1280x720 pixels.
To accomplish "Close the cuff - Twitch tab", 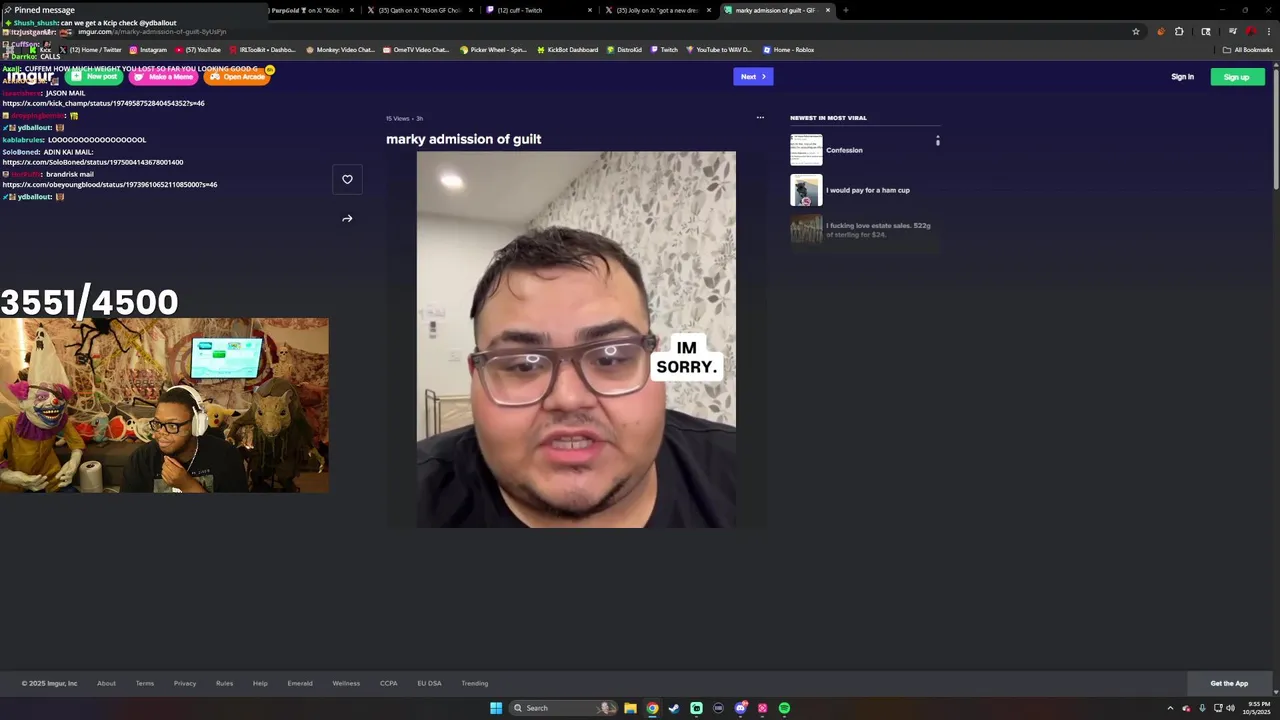I will click(590, 10).
